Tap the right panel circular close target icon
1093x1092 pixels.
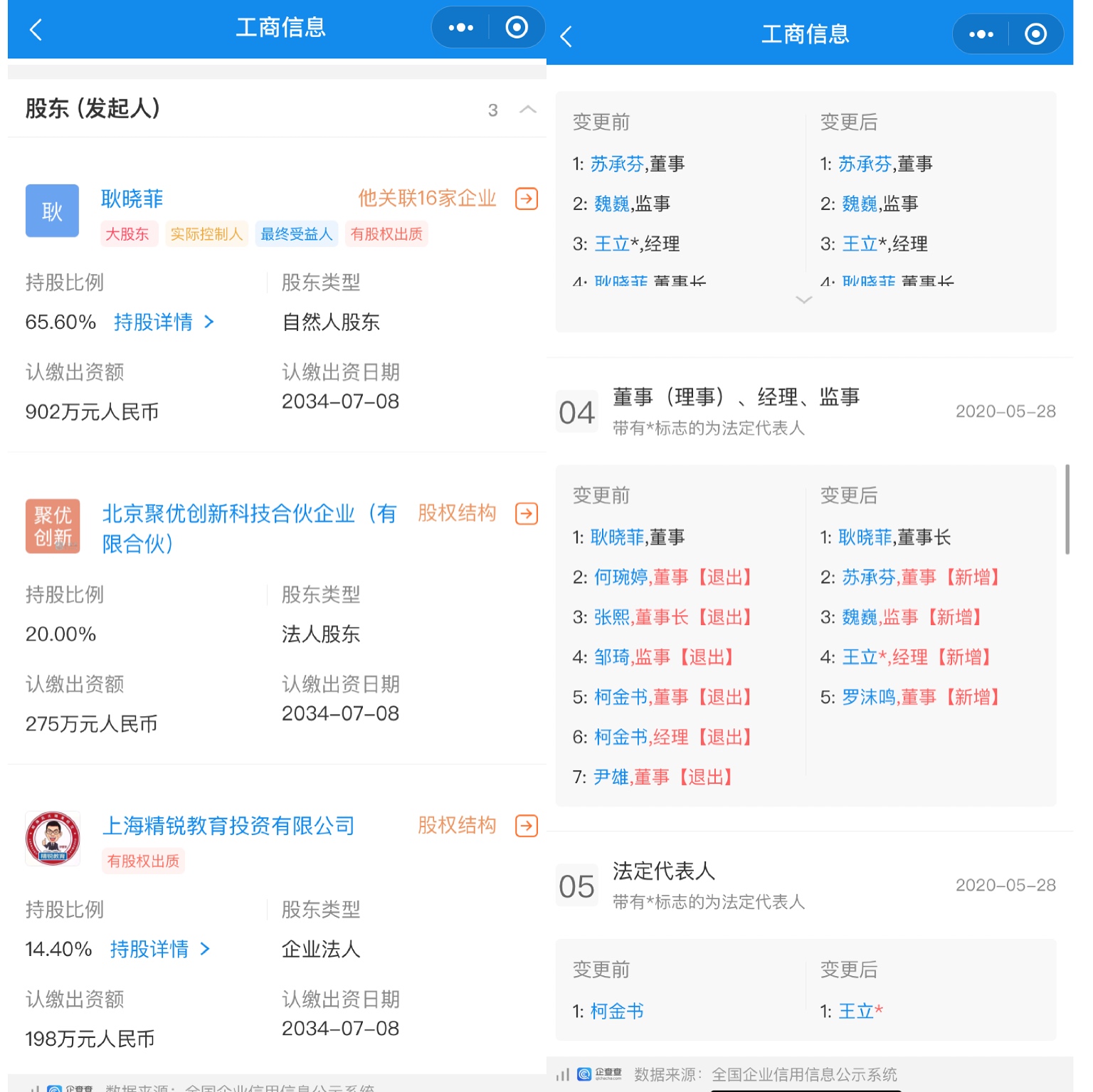tap(1035, 34)
